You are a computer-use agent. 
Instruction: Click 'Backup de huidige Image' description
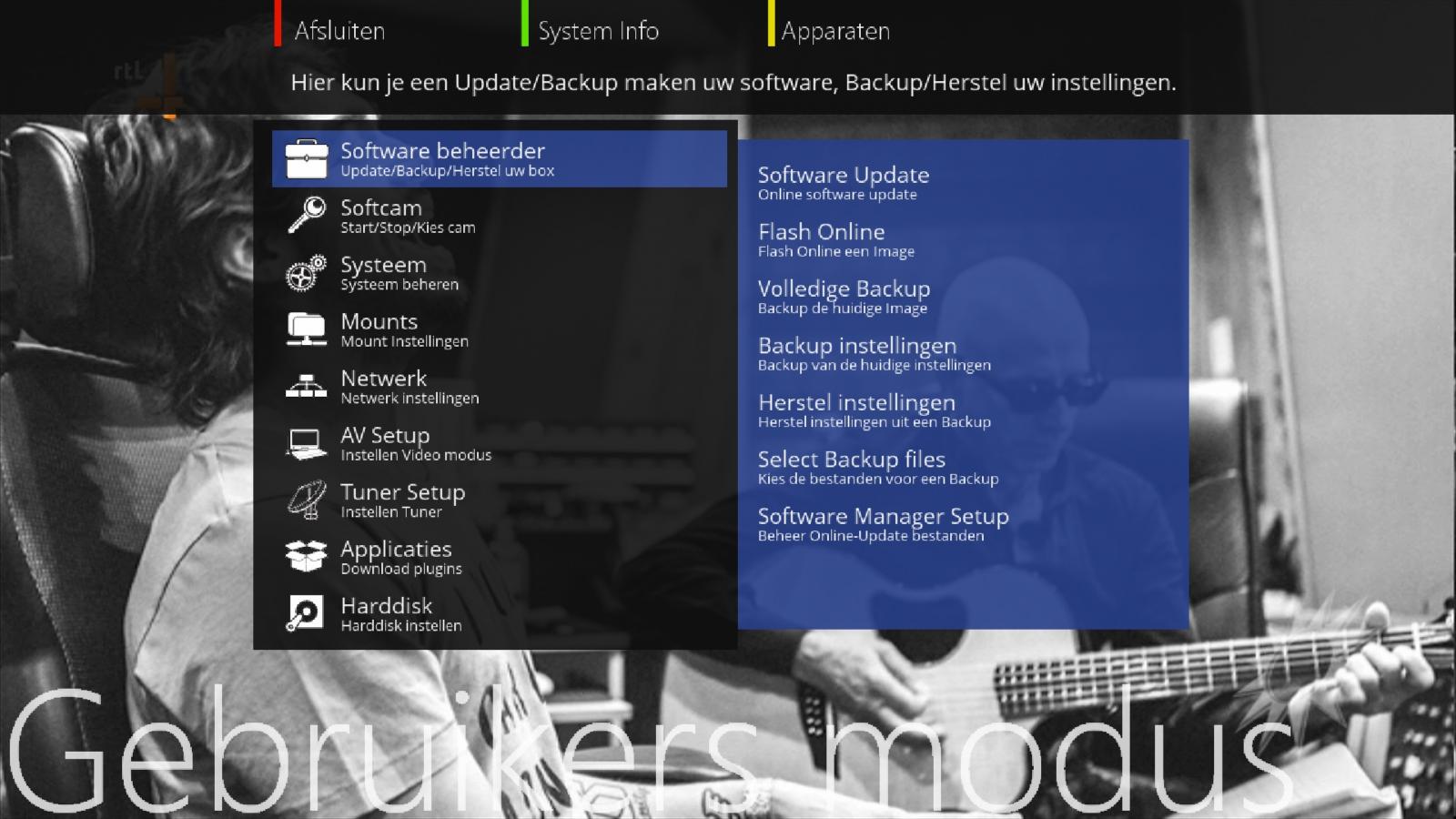[843, 308]
